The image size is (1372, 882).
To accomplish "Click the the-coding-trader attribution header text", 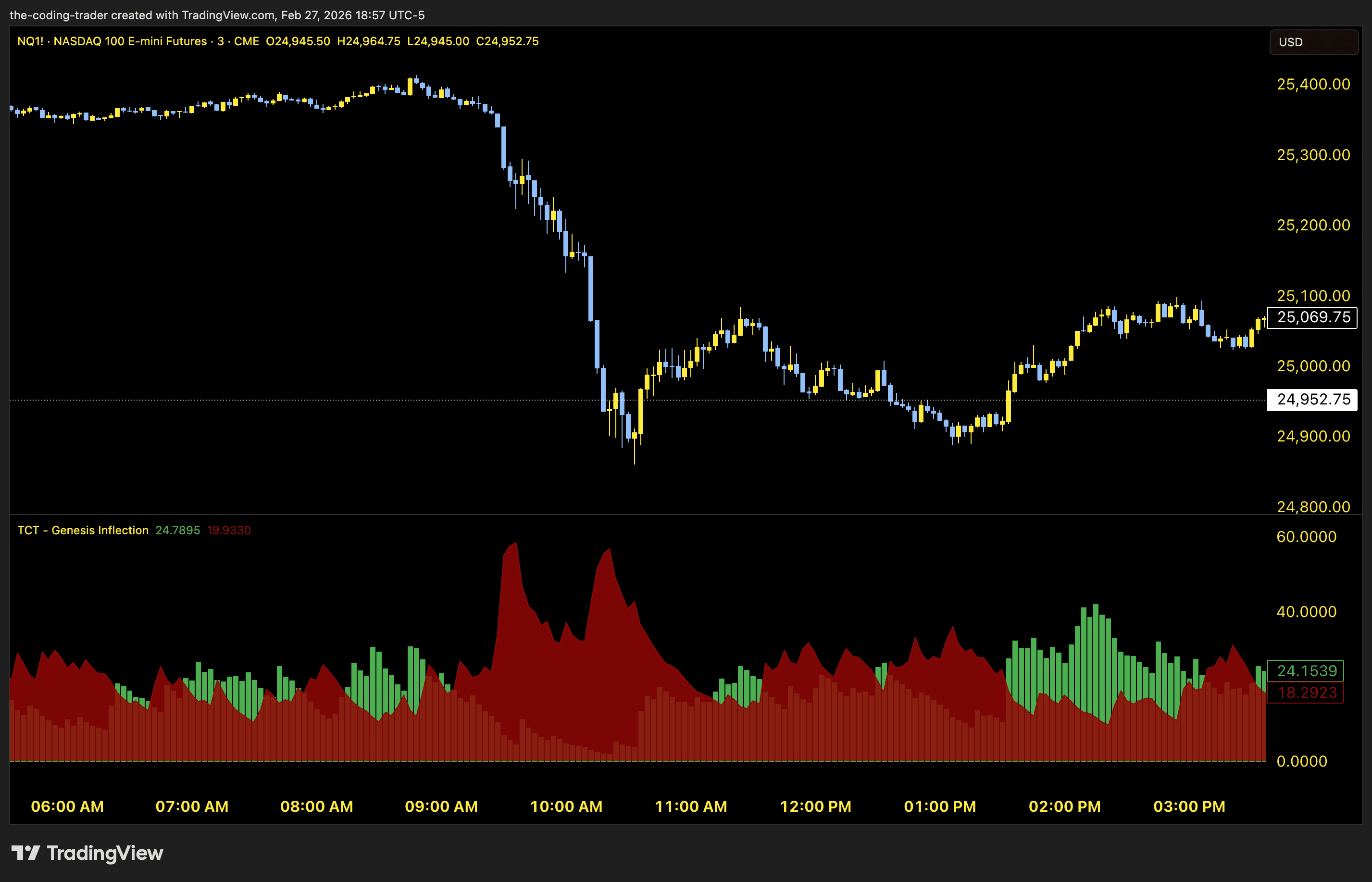I will pyautogui.click(x=217, y=15).
